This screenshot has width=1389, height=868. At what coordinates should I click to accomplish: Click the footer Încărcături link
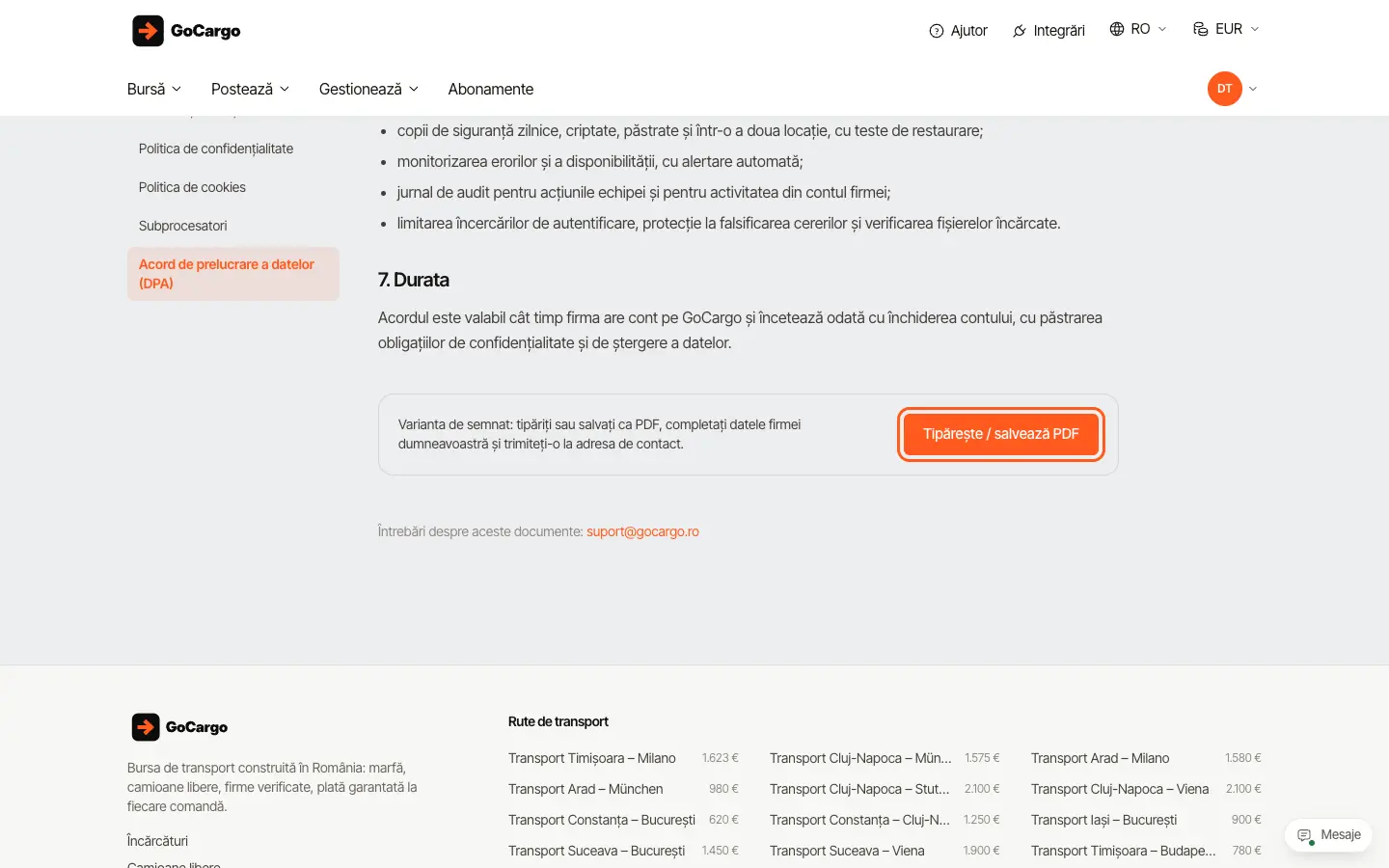(157, 841)
